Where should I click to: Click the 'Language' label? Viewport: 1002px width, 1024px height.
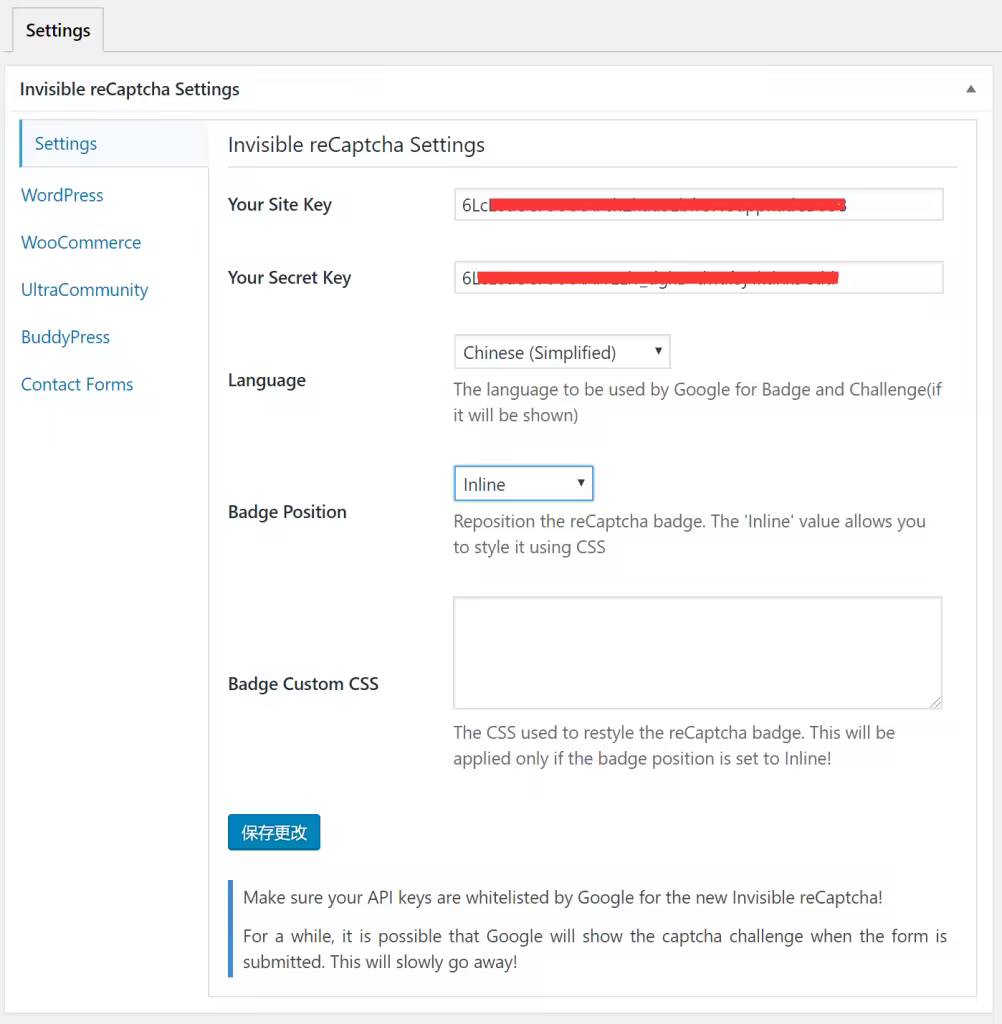(267, 380)
